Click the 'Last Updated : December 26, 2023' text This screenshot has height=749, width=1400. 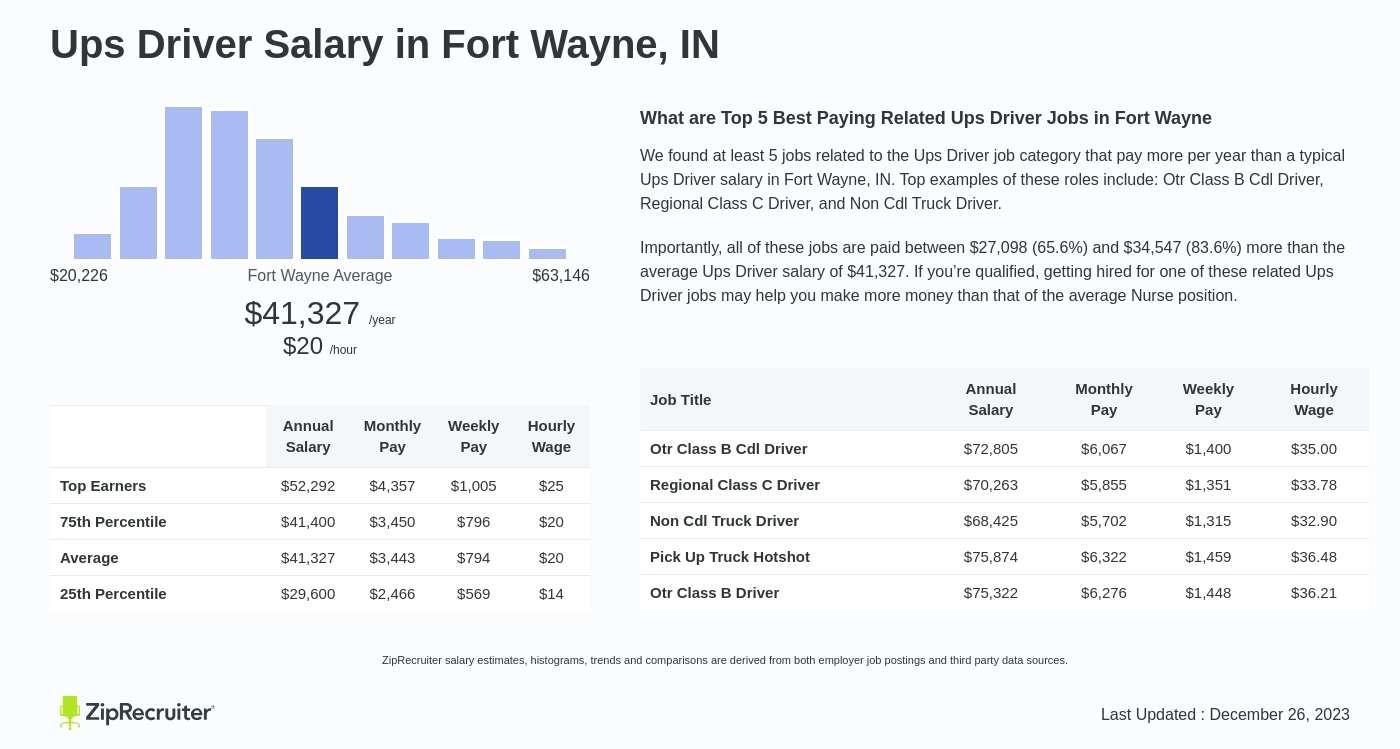[x=1225, y=714]
